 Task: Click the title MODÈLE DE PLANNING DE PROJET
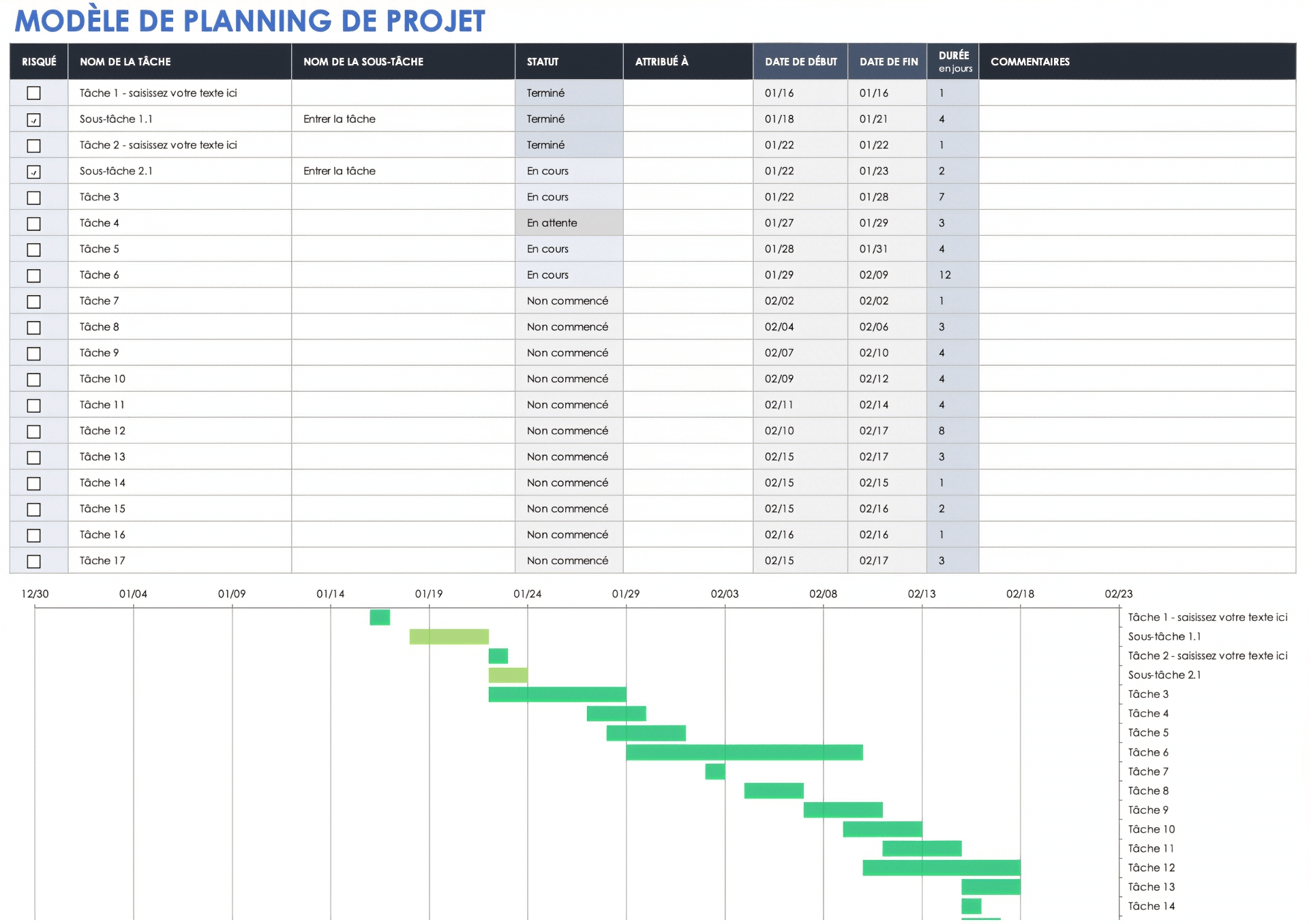[250, 20]
